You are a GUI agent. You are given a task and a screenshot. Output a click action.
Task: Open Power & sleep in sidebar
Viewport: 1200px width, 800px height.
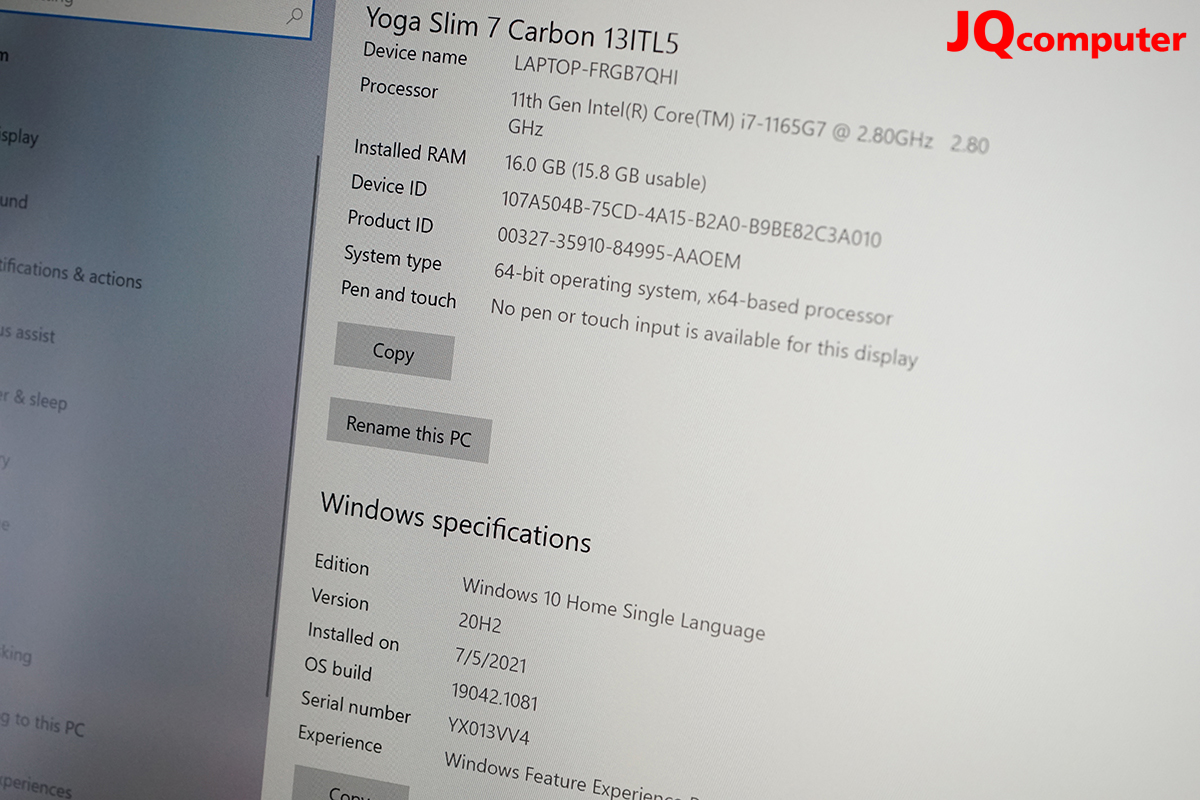coord(33,400)
